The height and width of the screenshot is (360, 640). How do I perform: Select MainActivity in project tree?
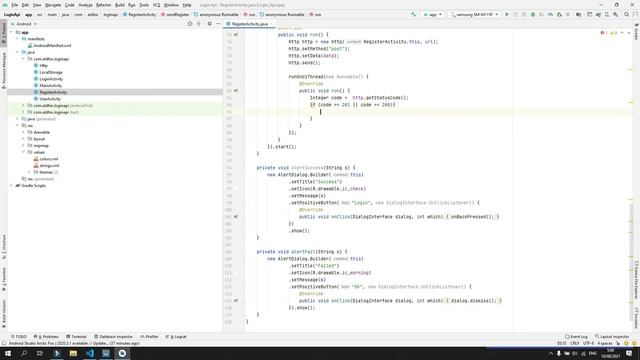click(x=48, y=86)
